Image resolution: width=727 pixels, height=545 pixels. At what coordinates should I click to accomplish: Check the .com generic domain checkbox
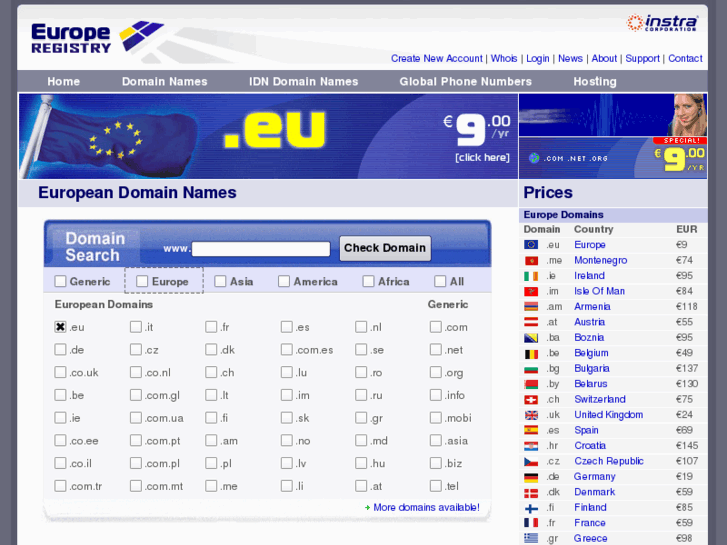[435, 327]
